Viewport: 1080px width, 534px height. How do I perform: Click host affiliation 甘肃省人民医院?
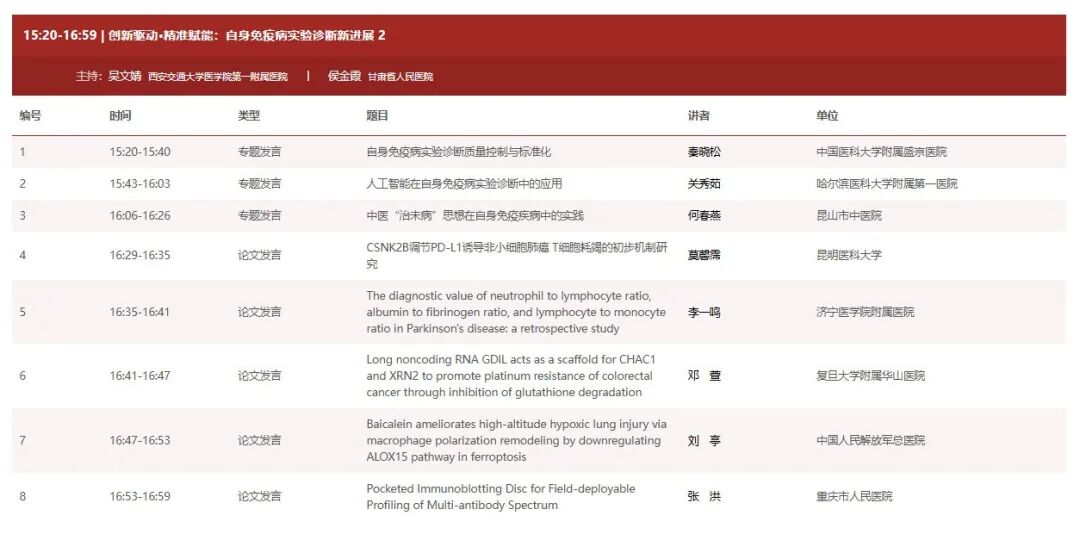[400, 76]
